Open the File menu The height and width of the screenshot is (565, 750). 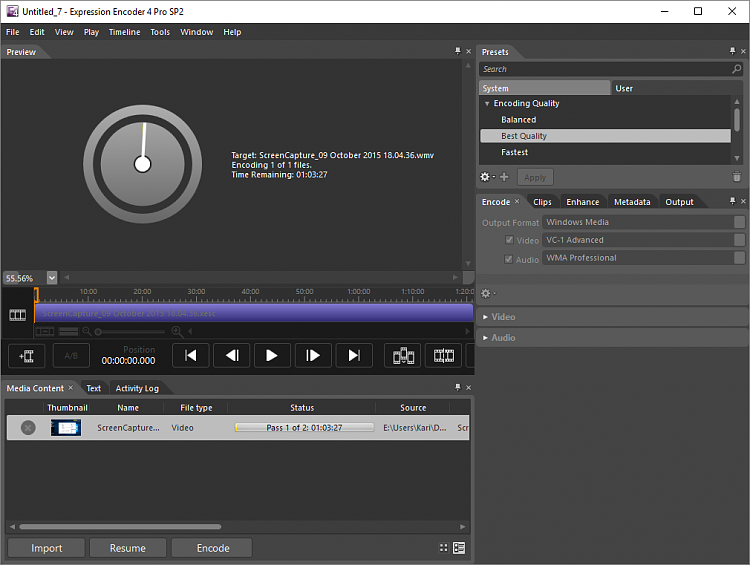(12, 32)
